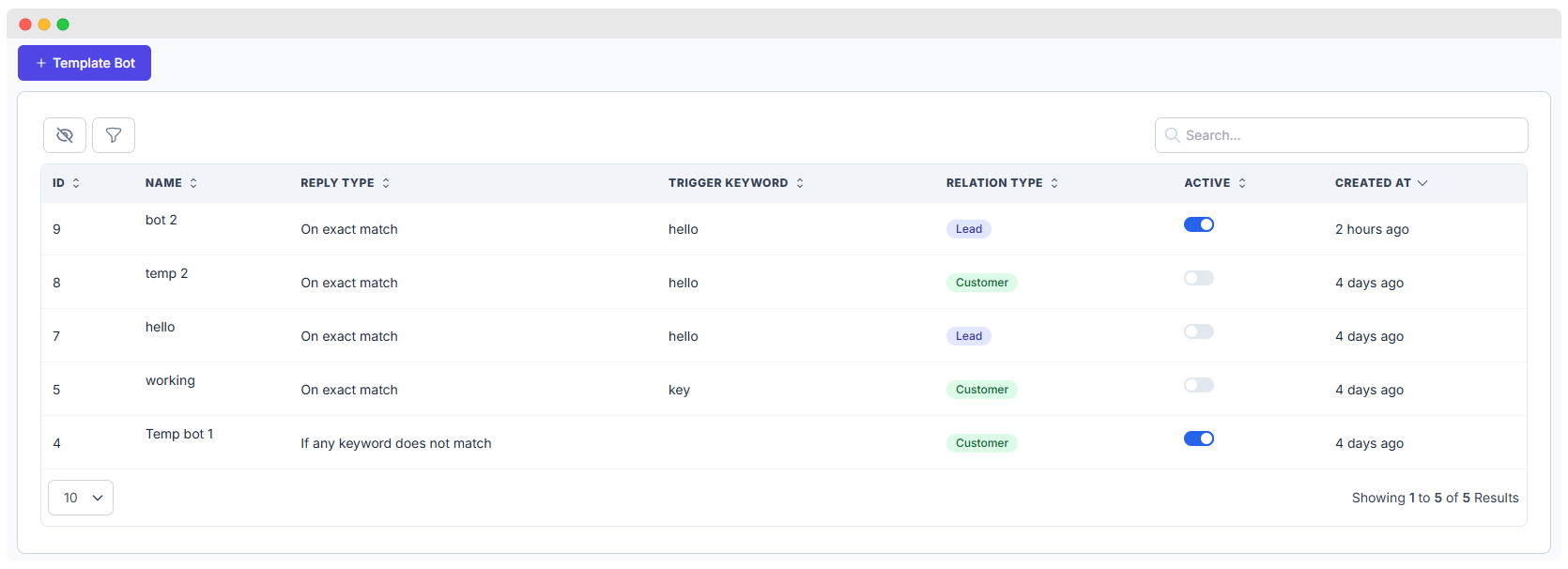The width and height of the screenshot is (1568, 569).
Task: Click the green macOS maximize window button
Action: coord(63,24)
